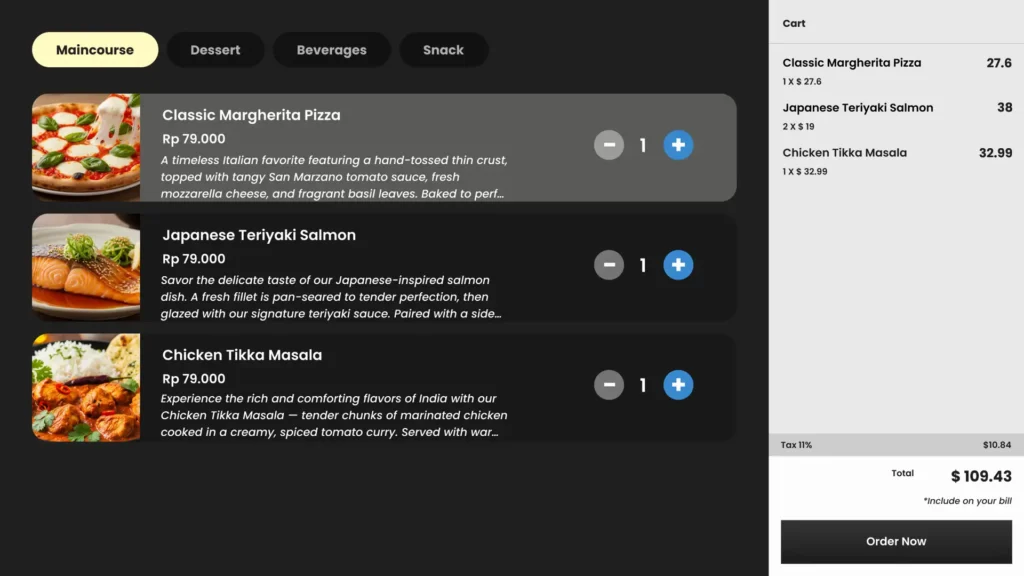Decrease Classic Margherita Pizza quantity with minus
The height and width of the screenshot is (576, 1024).
click(609, 146)
